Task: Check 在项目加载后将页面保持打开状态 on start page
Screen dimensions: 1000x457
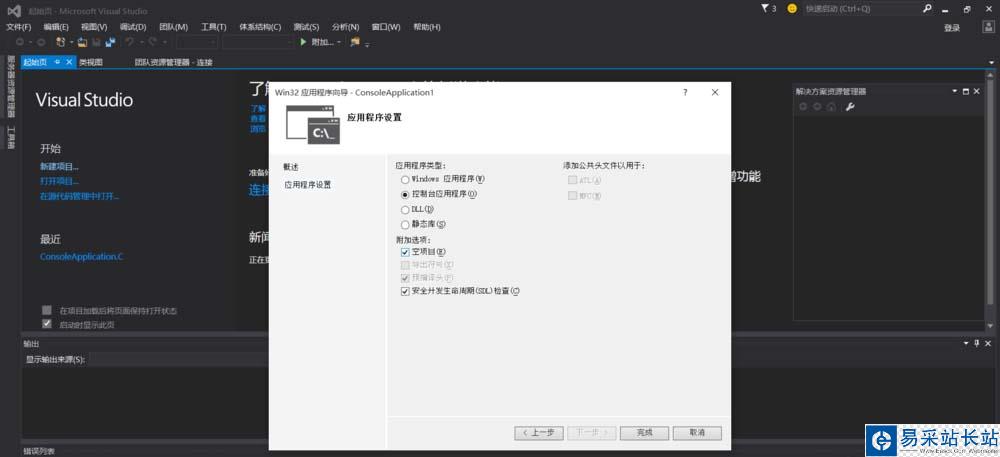Action: coord(47,310)
